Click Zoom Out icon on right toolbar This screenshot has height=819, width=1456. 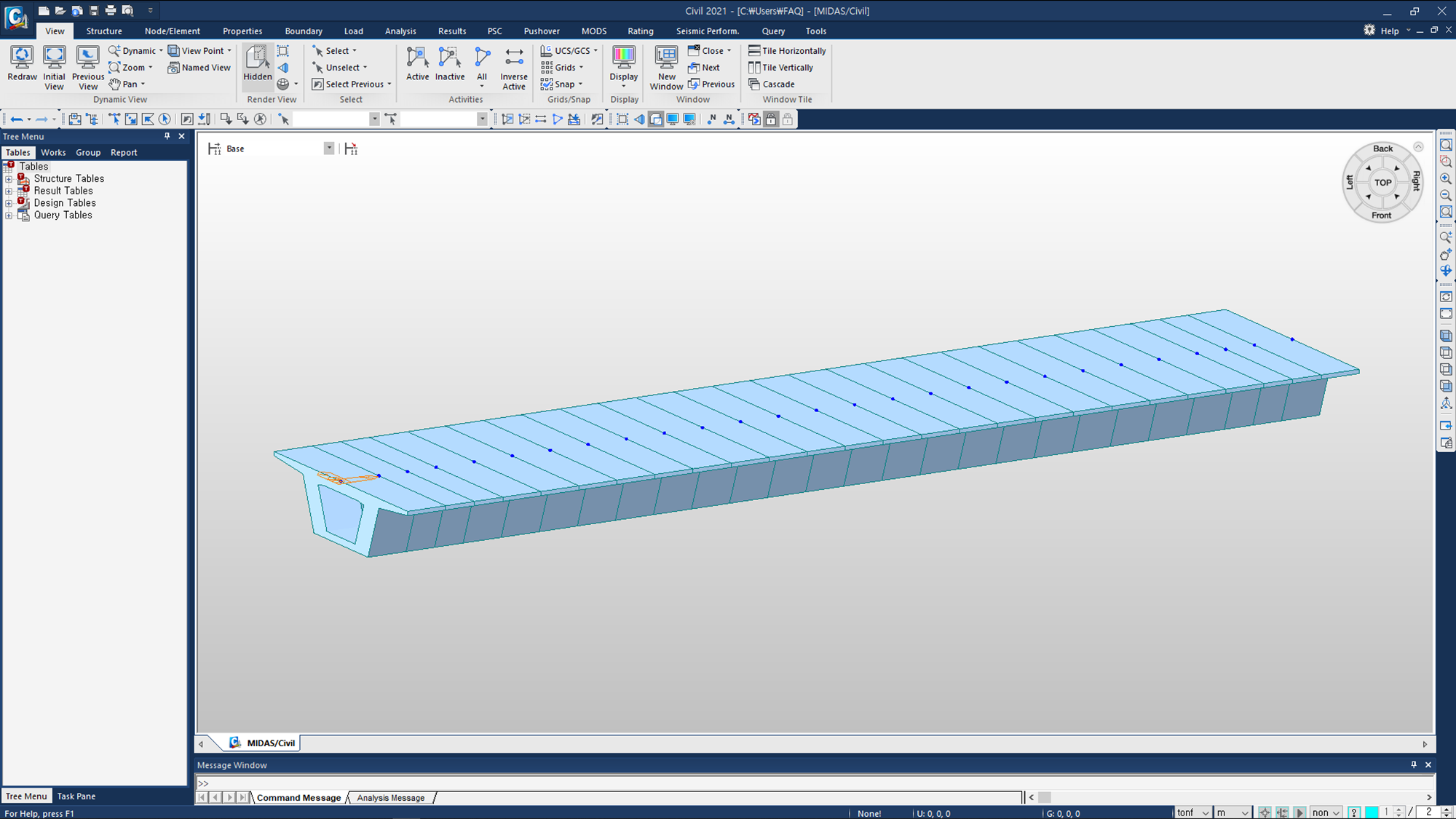tap(1446, 196)
